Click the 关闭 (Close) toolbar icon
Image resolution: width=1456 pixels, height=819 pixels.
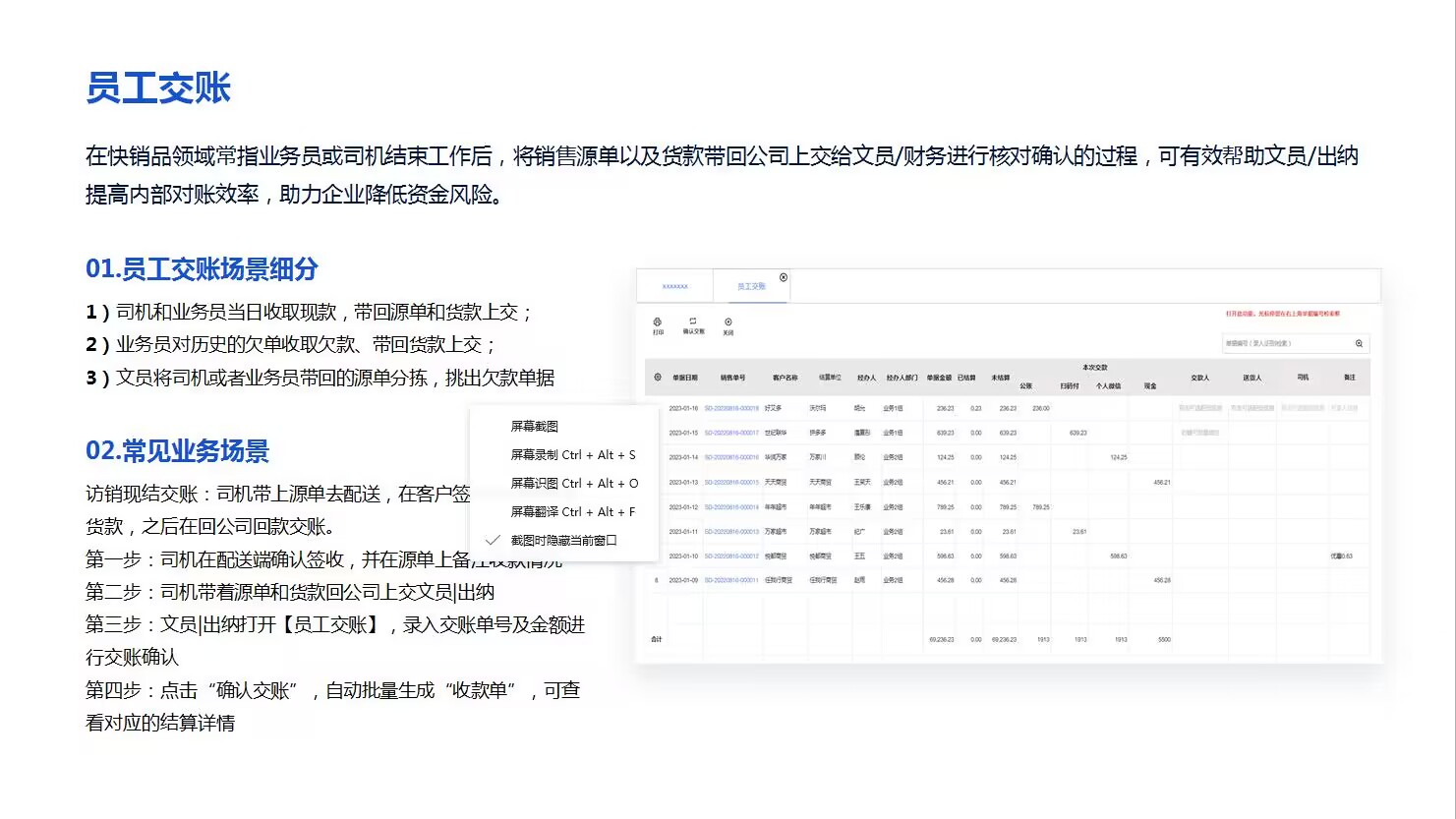point(728,325)
